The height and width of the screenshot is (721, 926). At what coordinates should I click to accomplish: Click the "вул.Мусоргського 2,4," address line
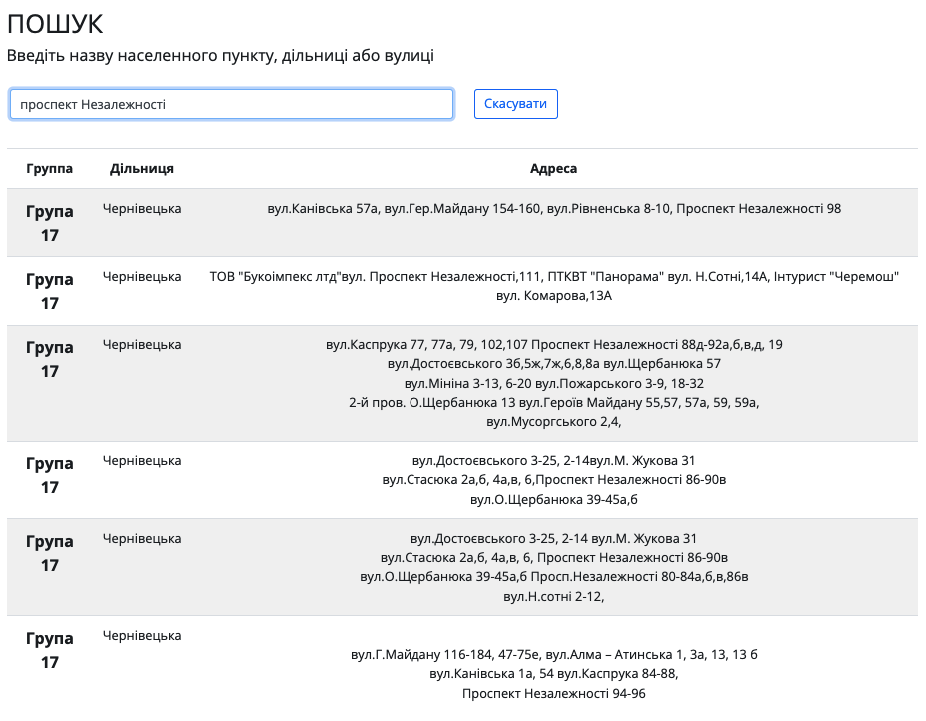click(554, 422)
